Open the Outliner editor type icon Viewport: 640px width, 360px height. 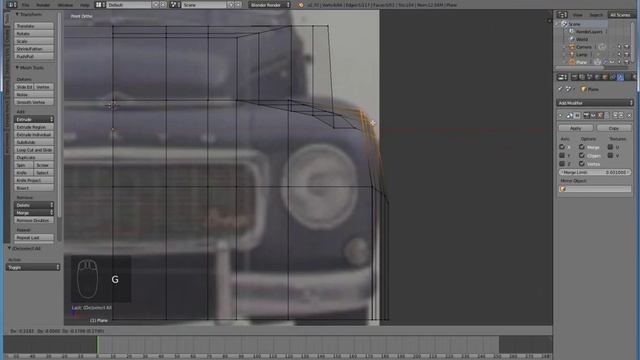point(562,15)
